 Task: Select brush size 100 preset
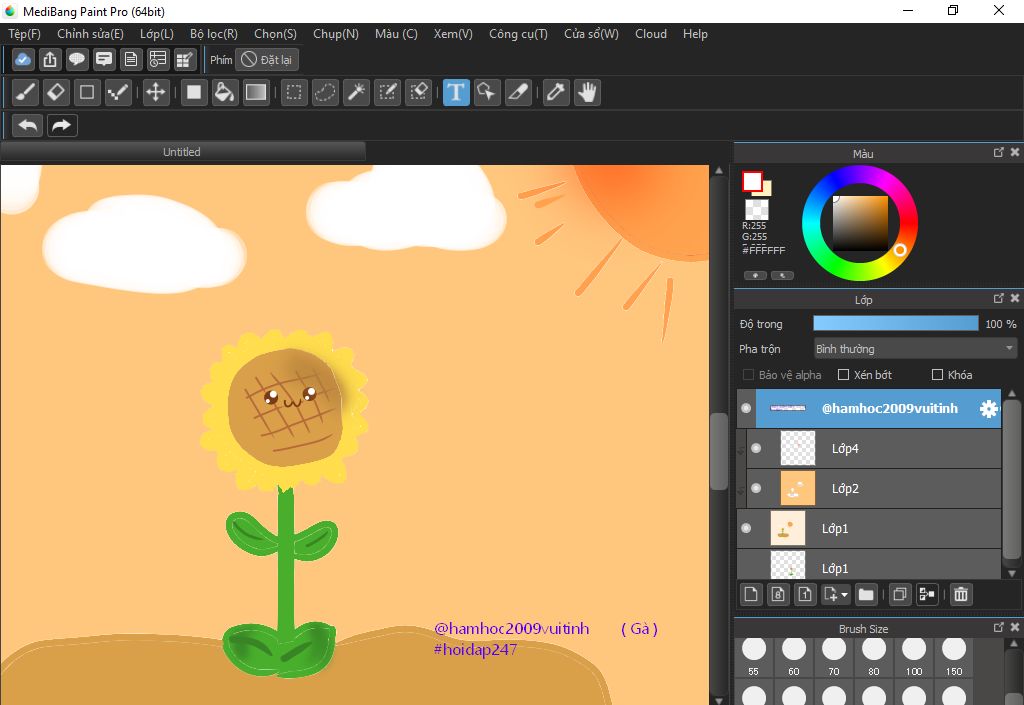pos(914,657)
